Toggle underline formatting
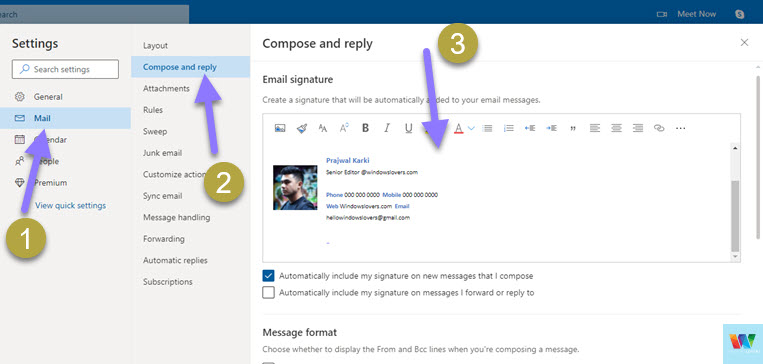The image size is (763, 364). 408,128
